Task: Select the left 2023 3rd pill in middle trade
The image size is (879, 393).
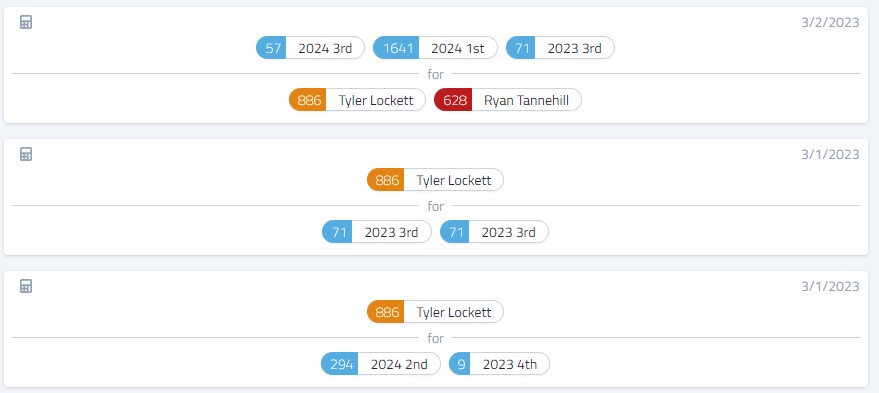Action: point(377,232)
